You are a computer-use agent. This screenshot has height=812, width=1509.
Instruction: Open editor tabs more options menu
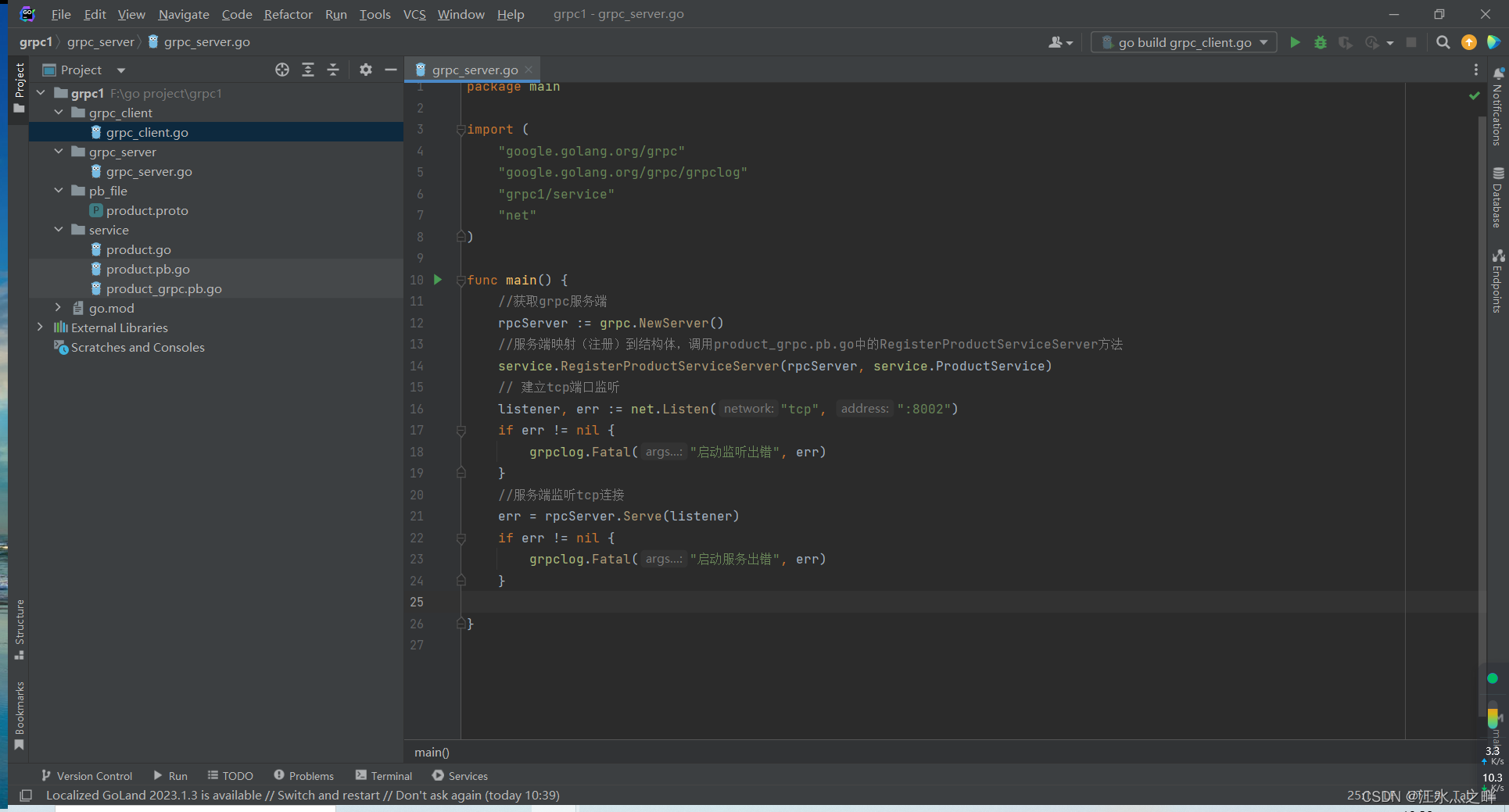[x=1476, y=70]
